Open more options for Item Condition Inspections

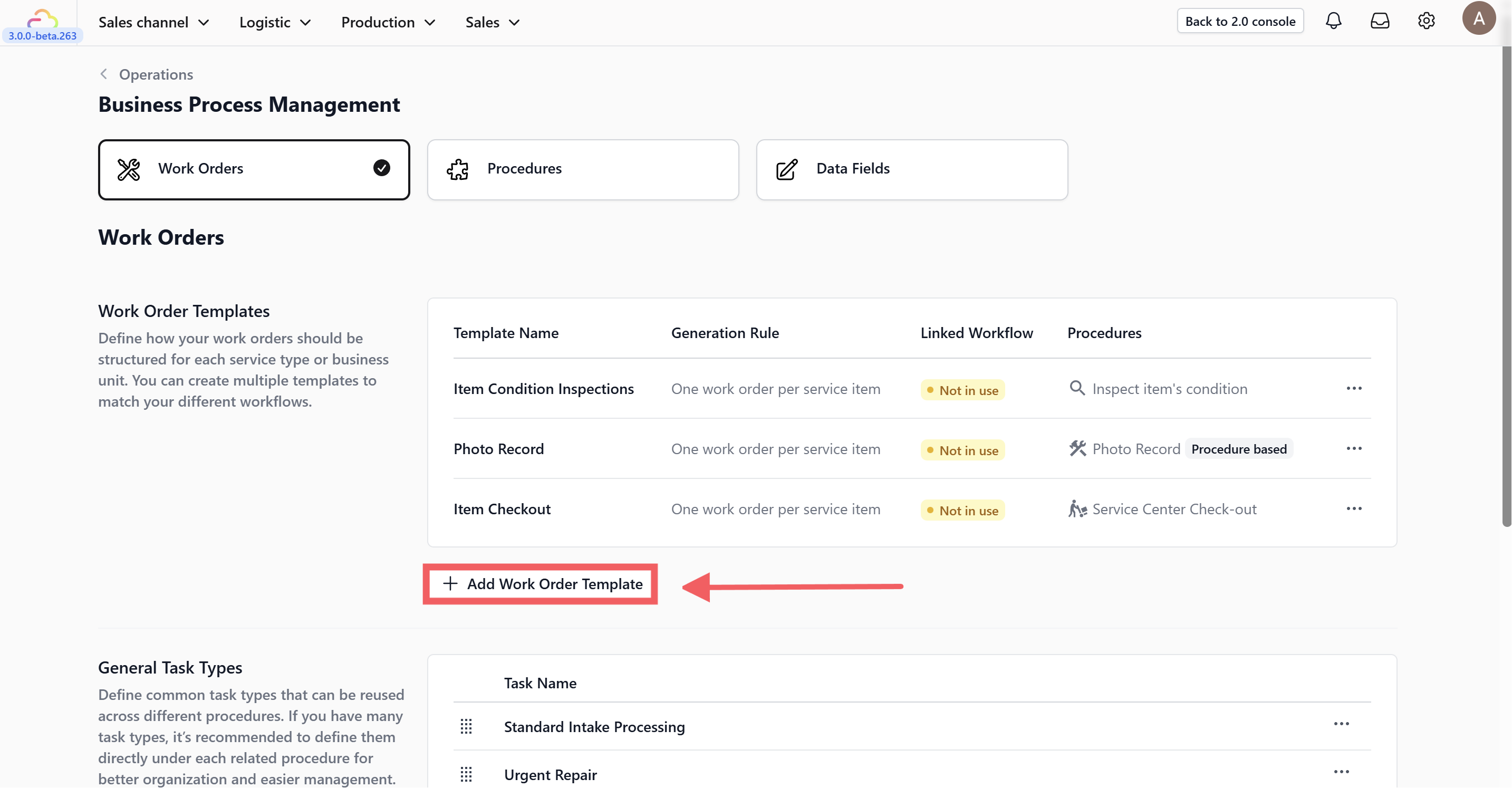click(x=1353, y=389)
